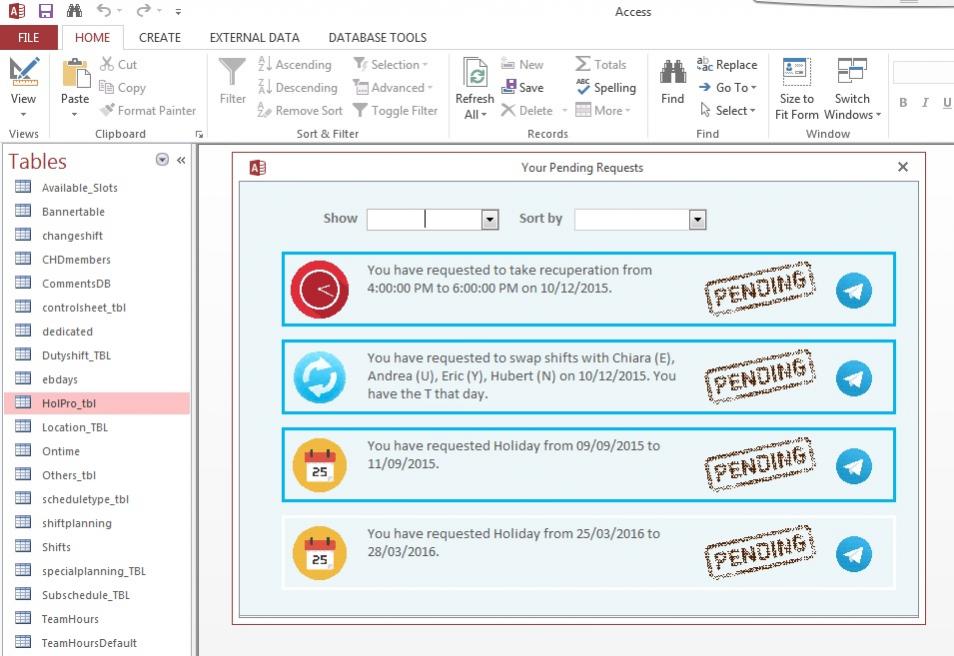Click the Show combo box field
The width and height of the screenshot is (954, 656).
coord(424,219)
